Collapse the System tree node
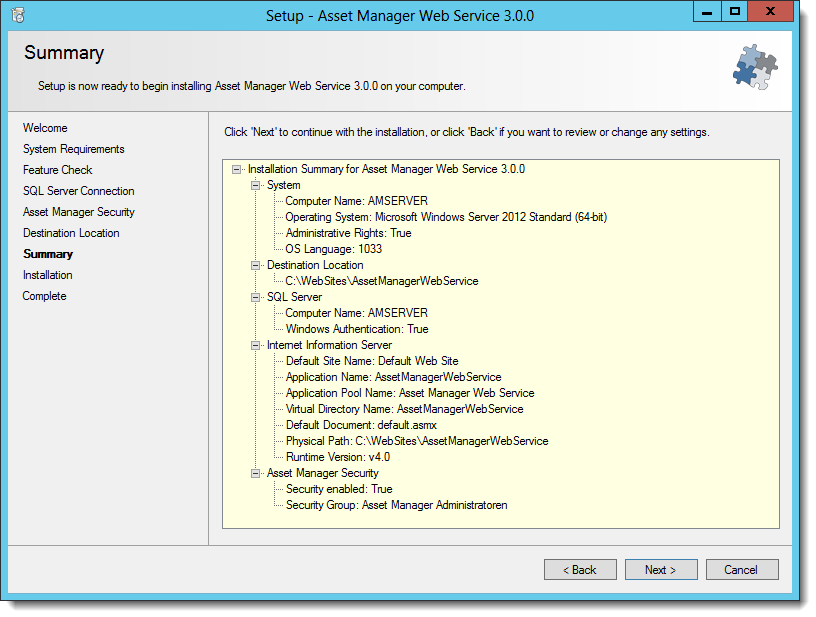Viewport: 816px width, 617px height. [x=255, y=185]
